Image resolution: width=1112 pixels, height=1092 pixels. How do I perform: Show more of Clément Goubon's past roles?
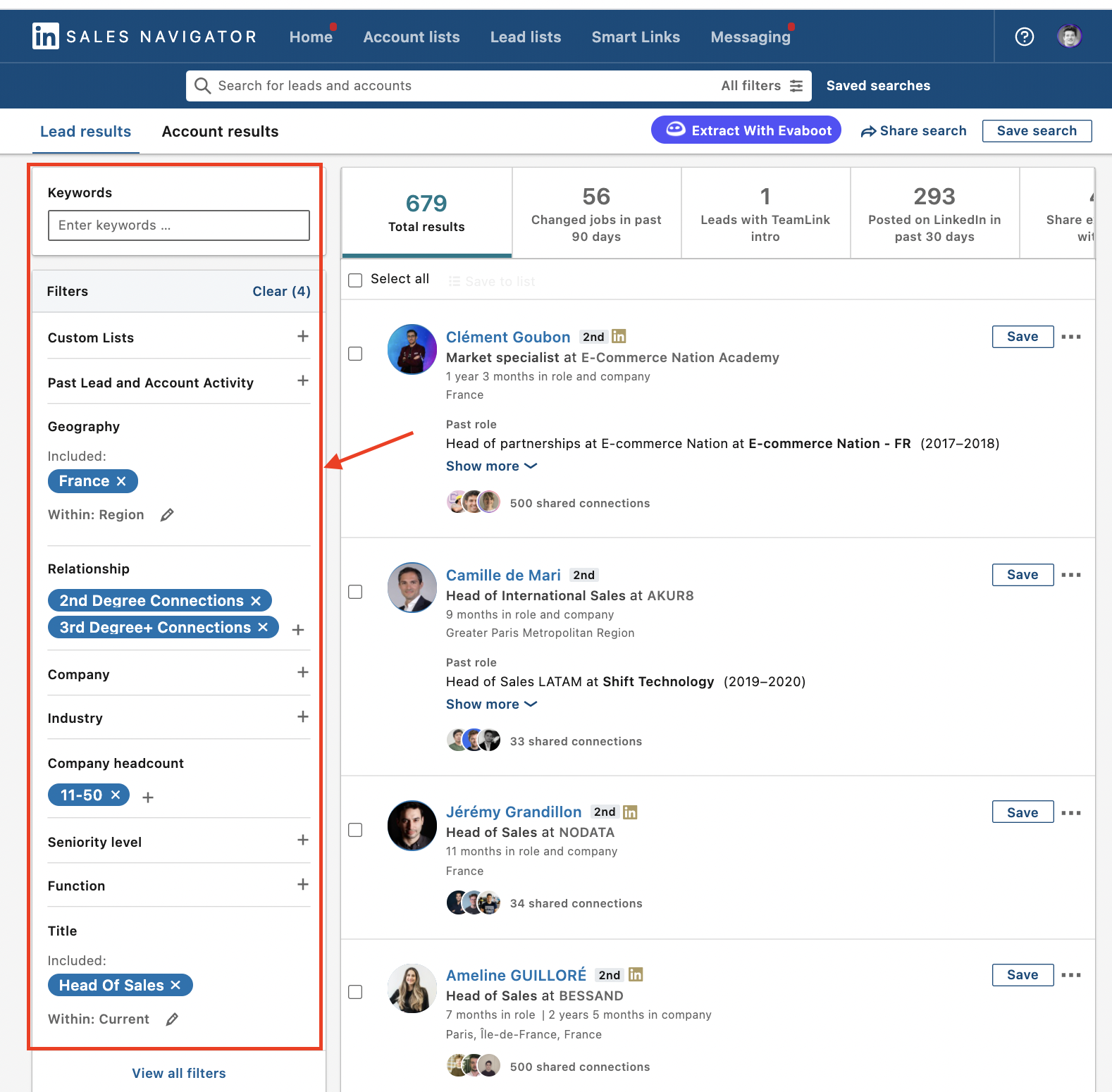tap(491, 466)
